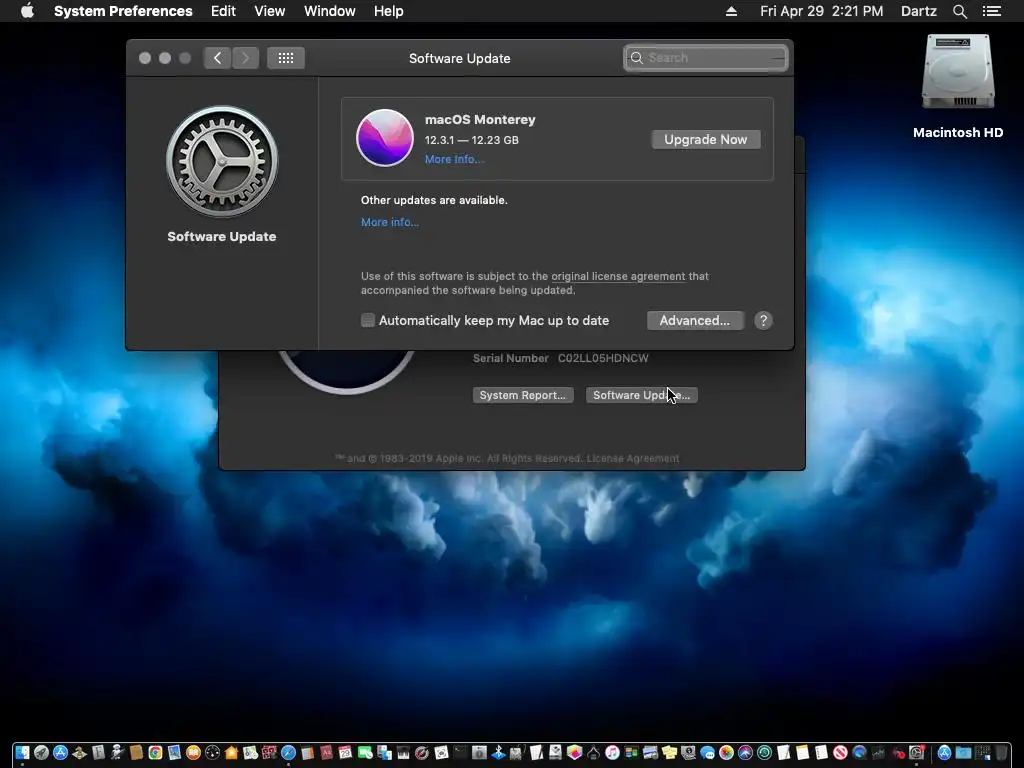
Task: Select the serial number C02LL05HDNCW
Action: 603,358
